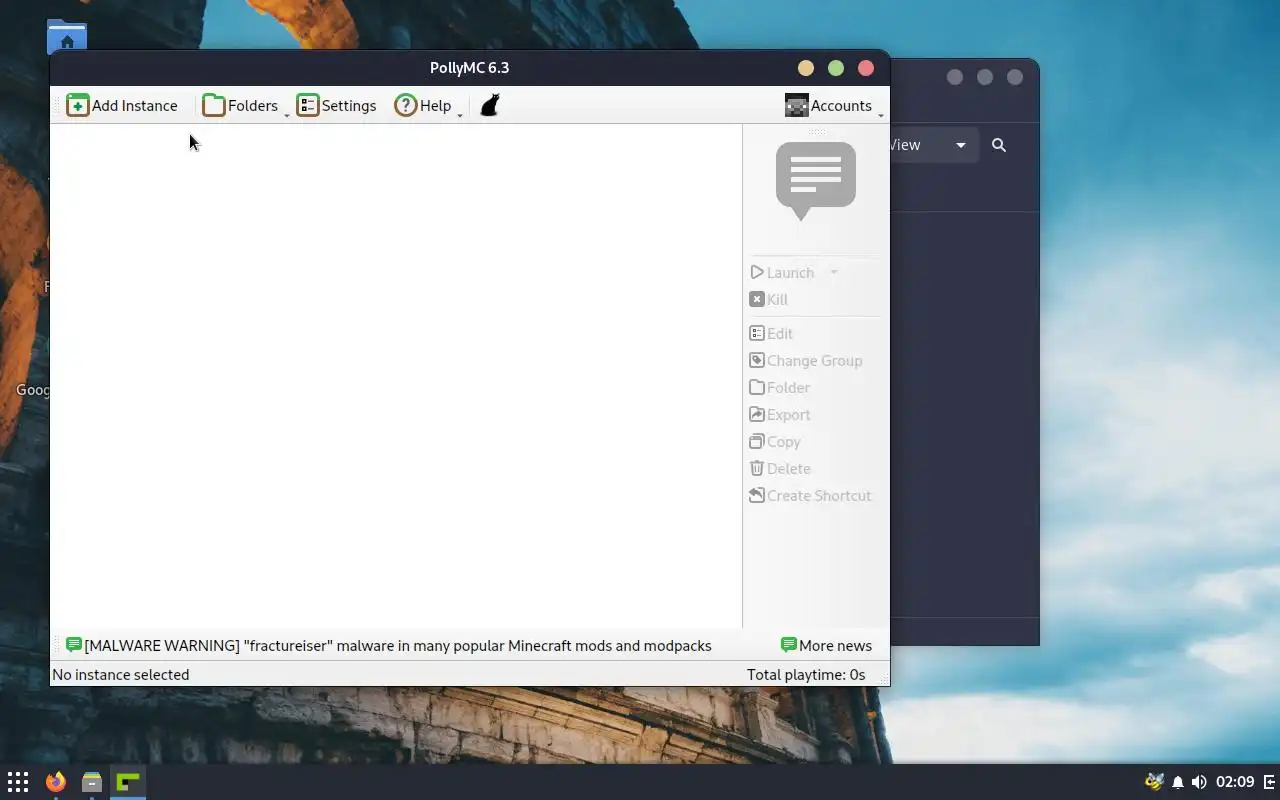The height and width of the screenshot is (800, 1280).
Task: Open the Home folder desktop icon
Action: 67,37
